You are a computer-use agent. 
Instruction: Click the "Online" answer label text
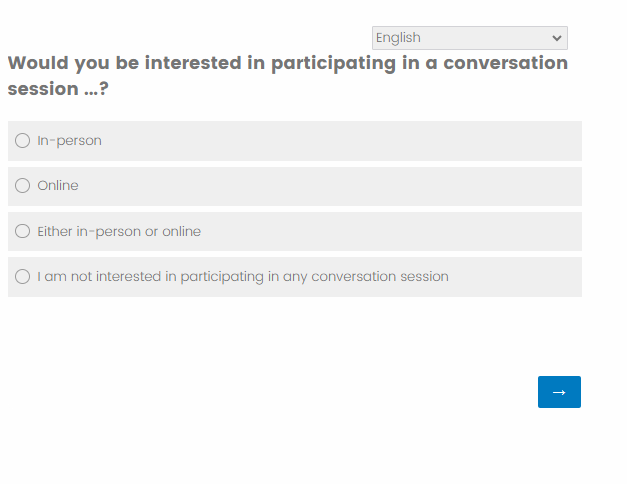tap(58, 186)
